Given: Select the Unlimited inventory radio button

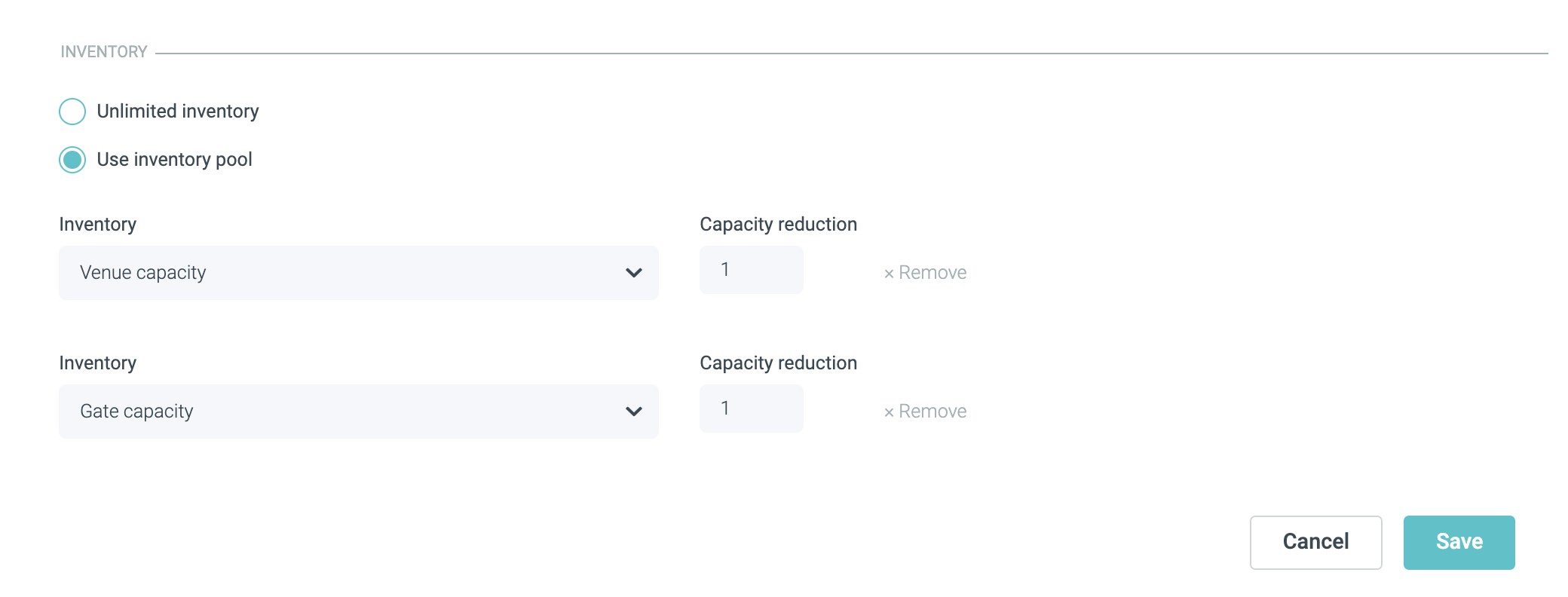Looking at the screenshot, I should pos(72,112).
